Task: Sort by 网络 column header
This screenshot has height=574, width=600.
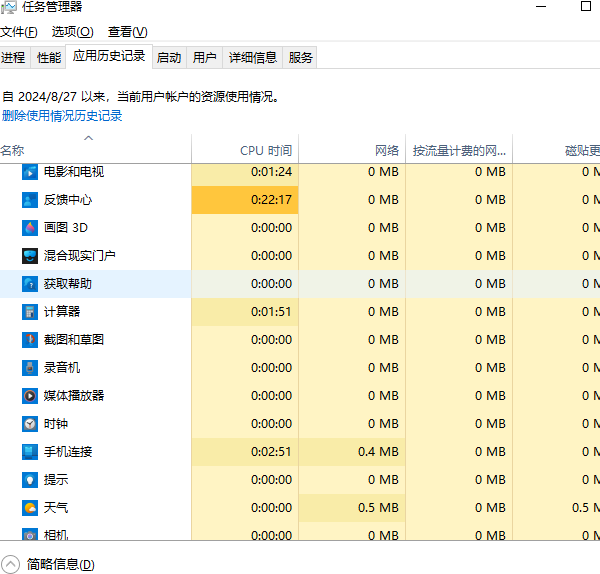Action: 387,151
